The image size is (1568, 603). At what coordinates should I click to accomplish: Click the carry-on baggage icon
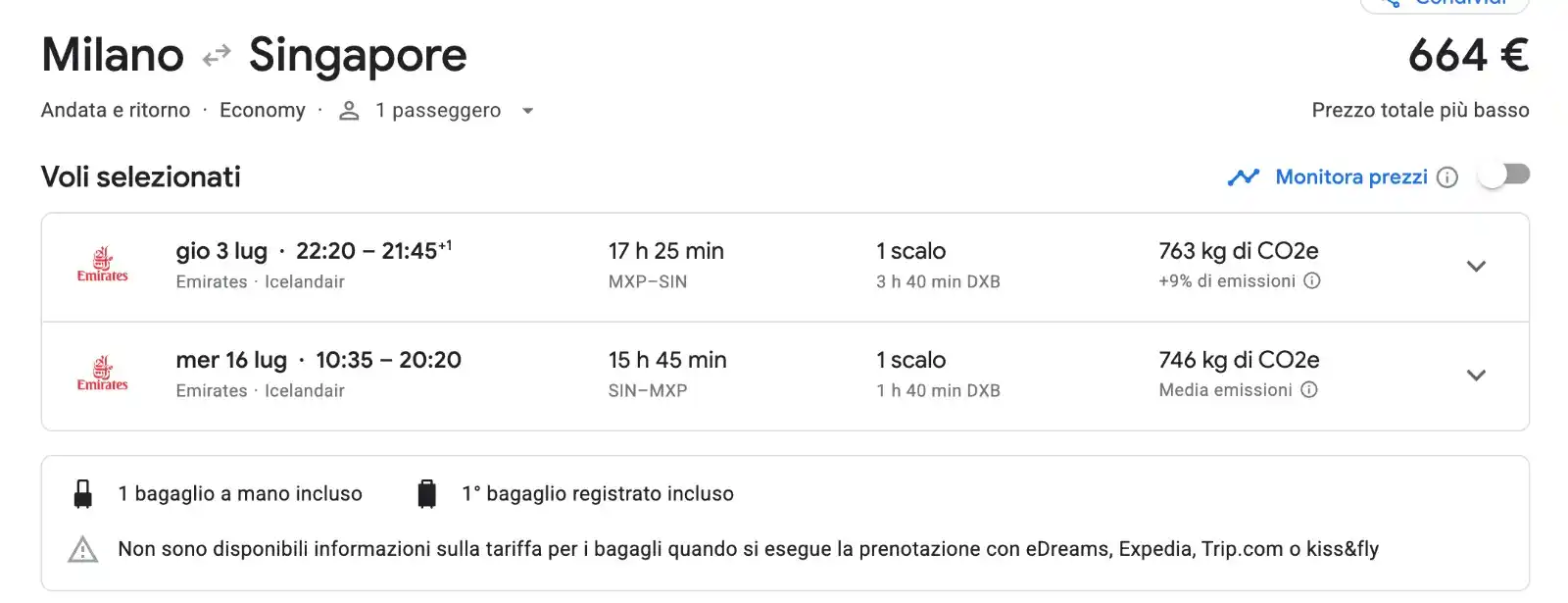pyautogui.click(x=83, y=494)
